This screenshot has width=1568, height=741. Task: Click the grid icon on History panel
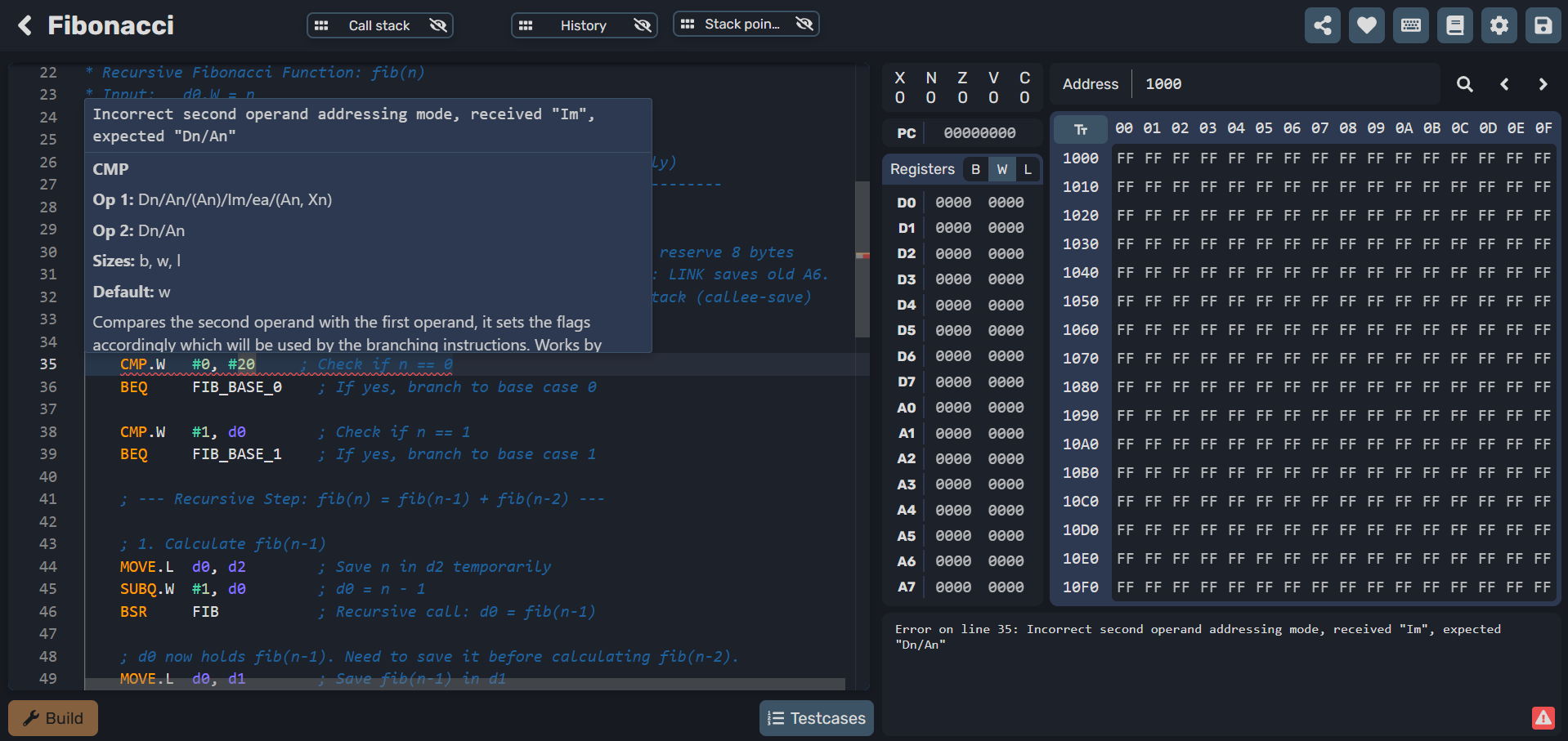coord(526,25)
